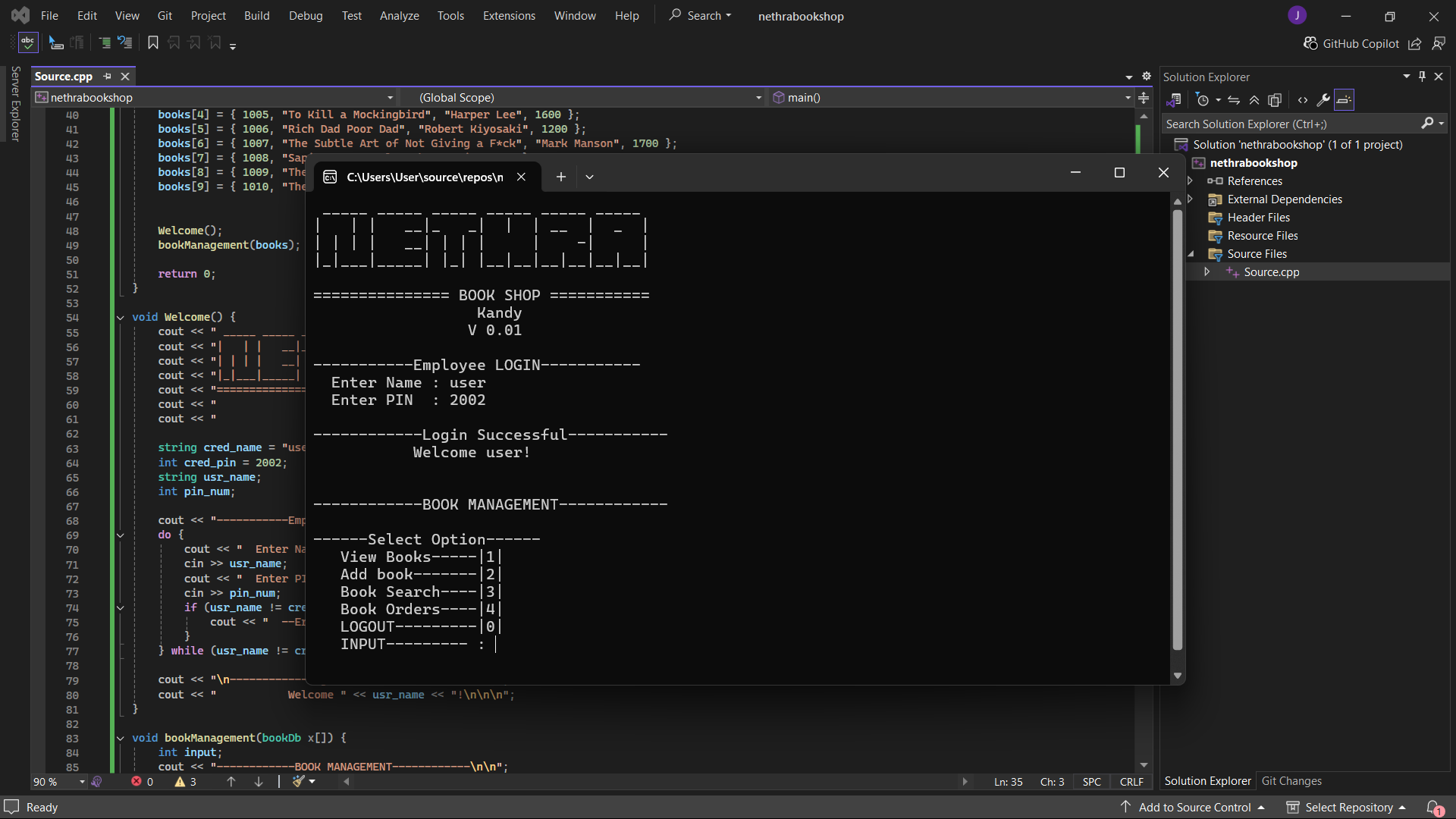Image resolution: width=1456 pixels, height=819 pixels.
Task: Switch to Git Changes tab
Action: coord(1291,781)
